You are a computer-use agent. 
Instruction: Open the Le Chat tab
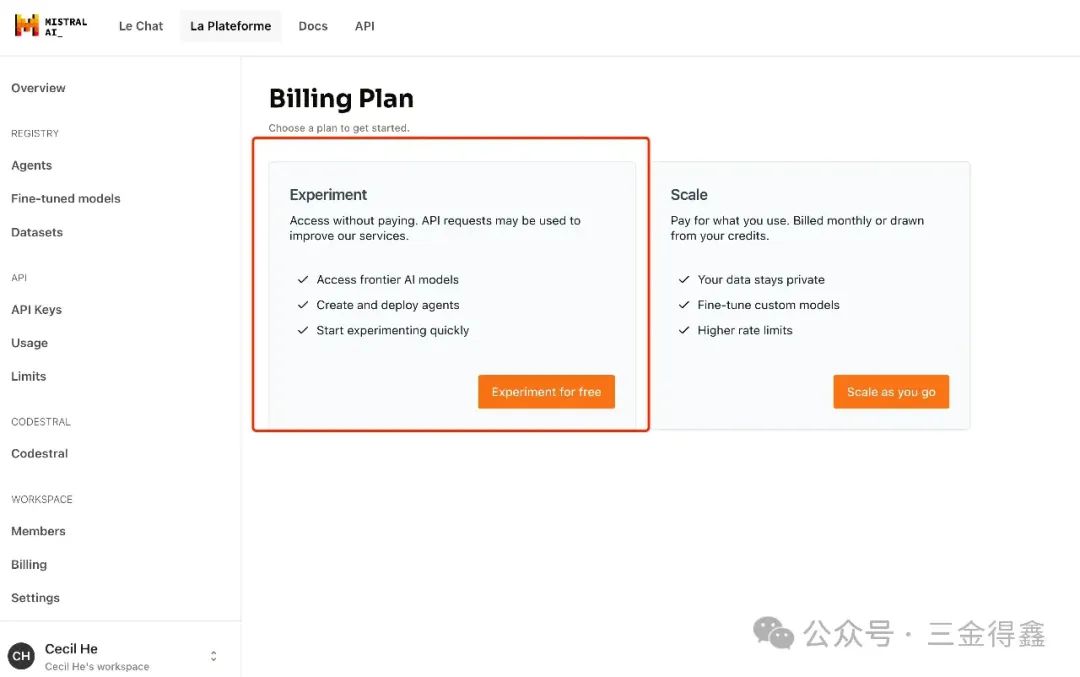point(141,26)
